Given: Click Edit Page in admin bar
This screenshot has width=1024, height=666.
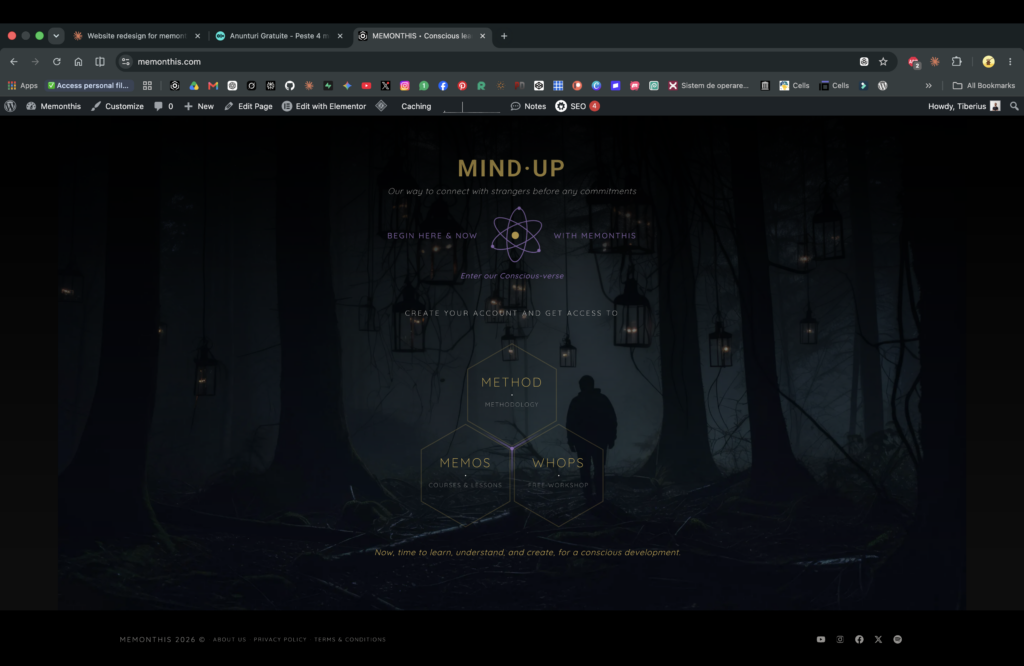Looking at the screenshot, I should click(248, 106).
